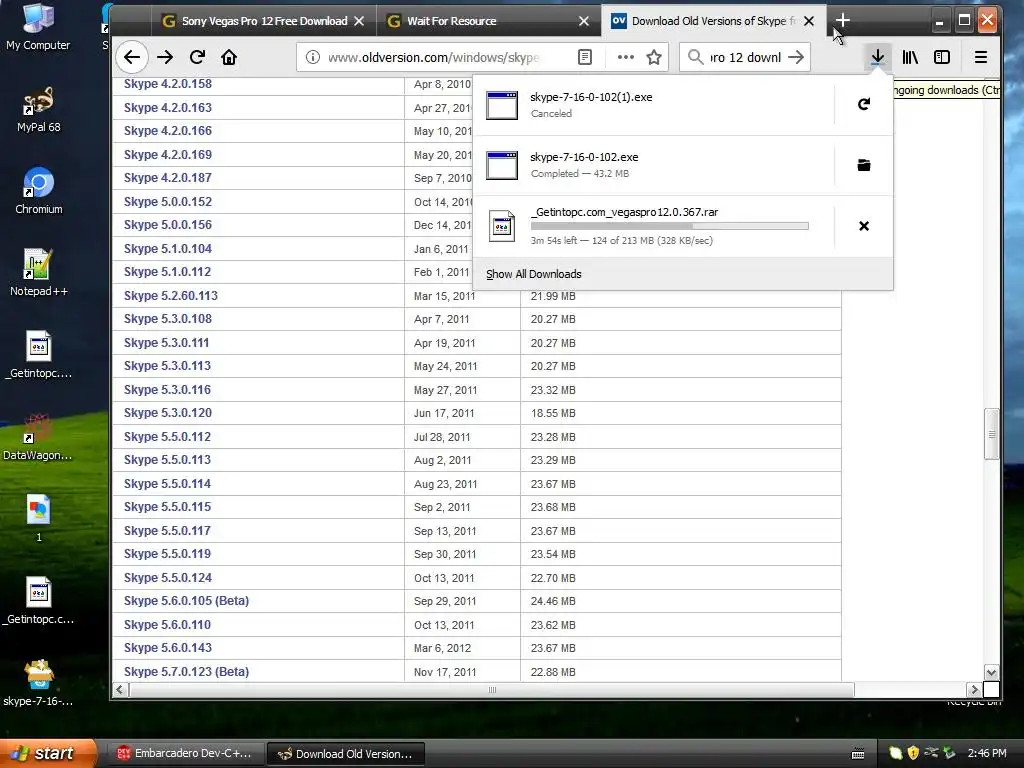Click the search box text field
This screenshot has width=1024, height=768.
click(745, 57)
